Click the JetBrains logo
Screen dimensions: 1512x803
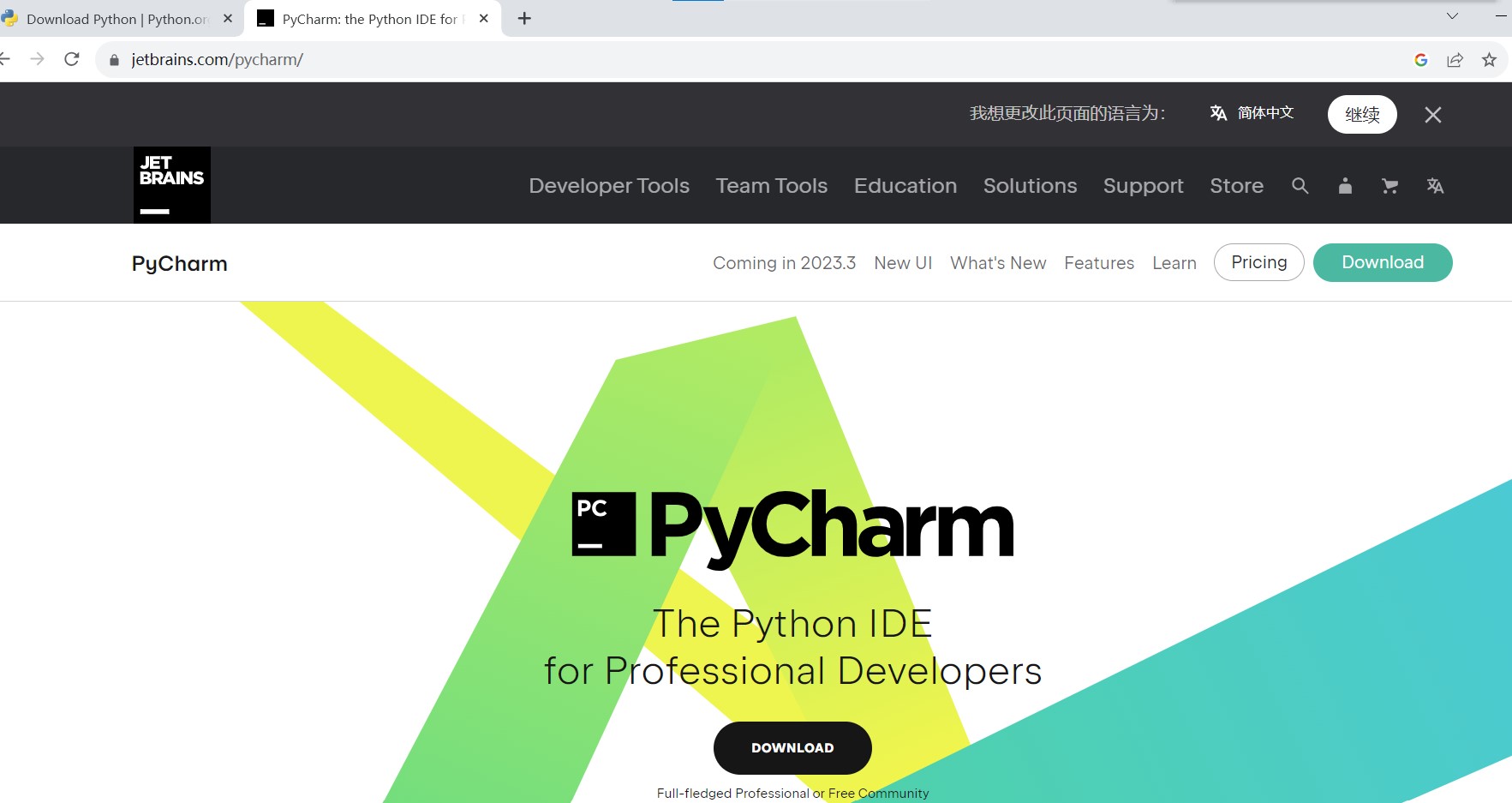(172, 185)
